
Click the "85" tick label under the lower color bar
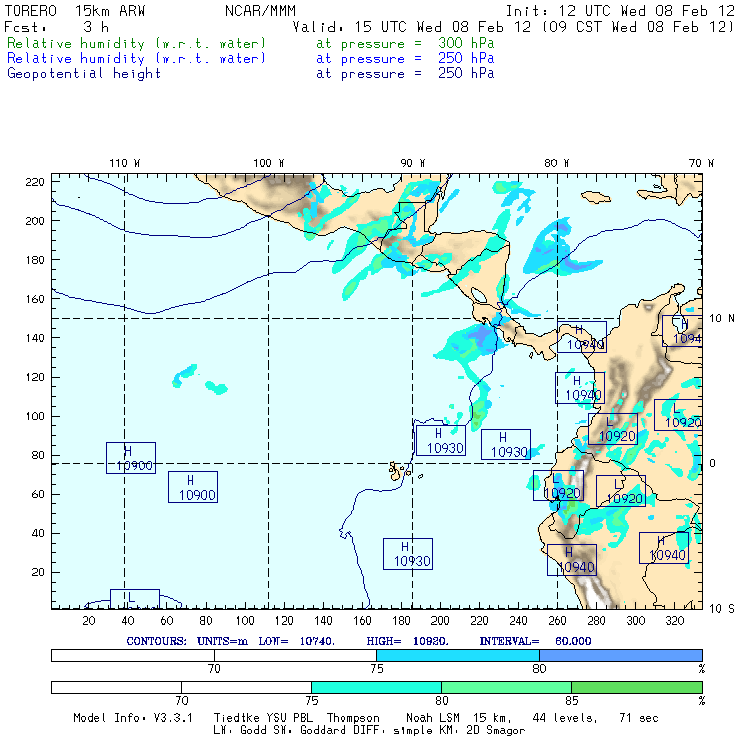pos(572,700)
